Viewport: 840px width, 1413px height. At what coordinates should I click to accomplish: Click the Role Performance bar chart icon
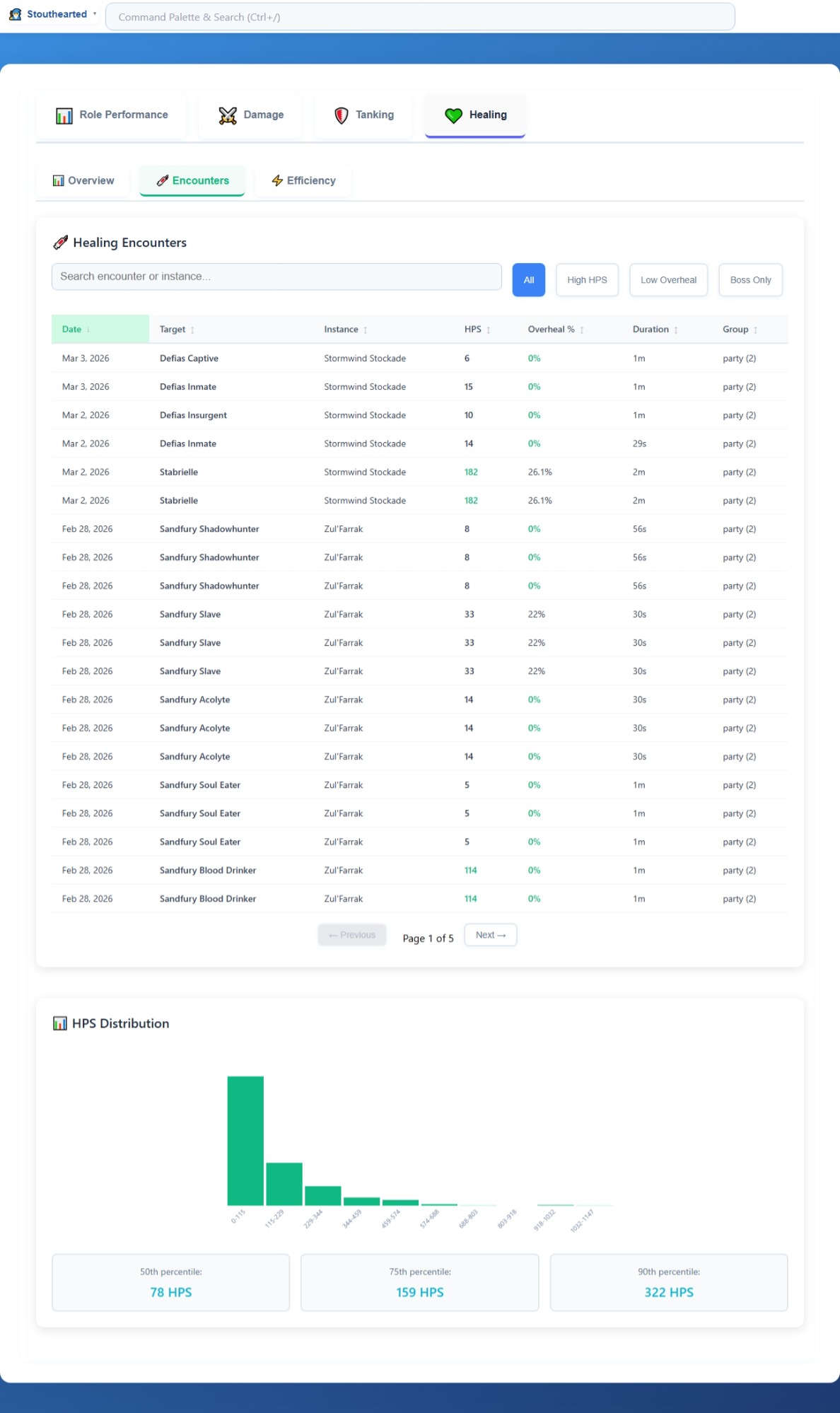pos(64,115)
